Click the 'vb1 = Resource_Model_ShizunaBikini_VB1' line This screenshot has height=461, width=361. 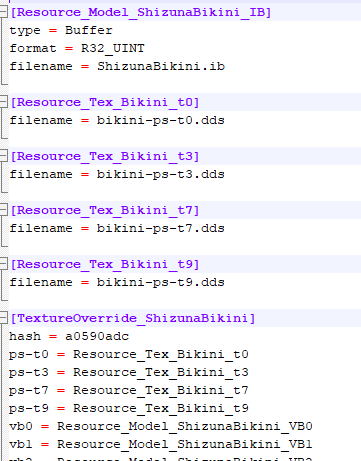[x=161, y=444]
